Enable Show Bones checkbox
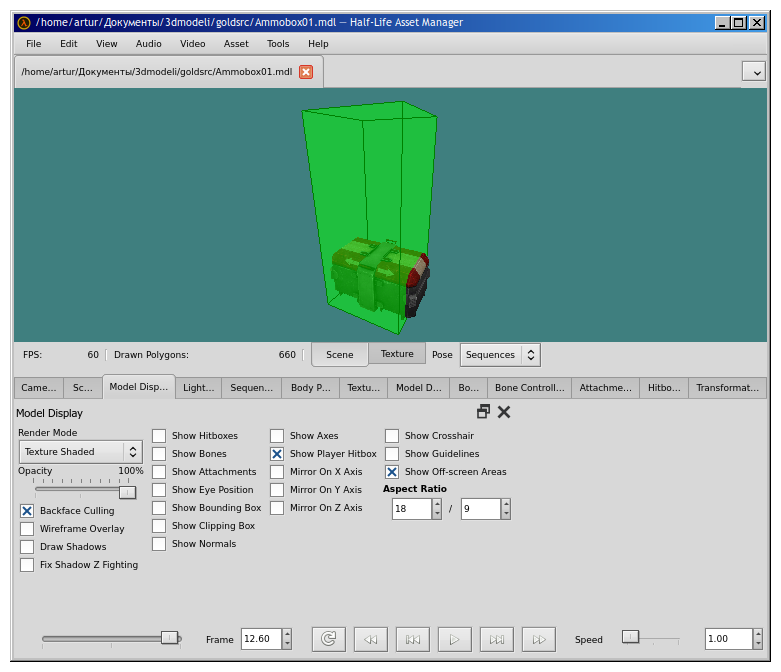The height and width of the screenshot is (672, 781). (159, 454)
